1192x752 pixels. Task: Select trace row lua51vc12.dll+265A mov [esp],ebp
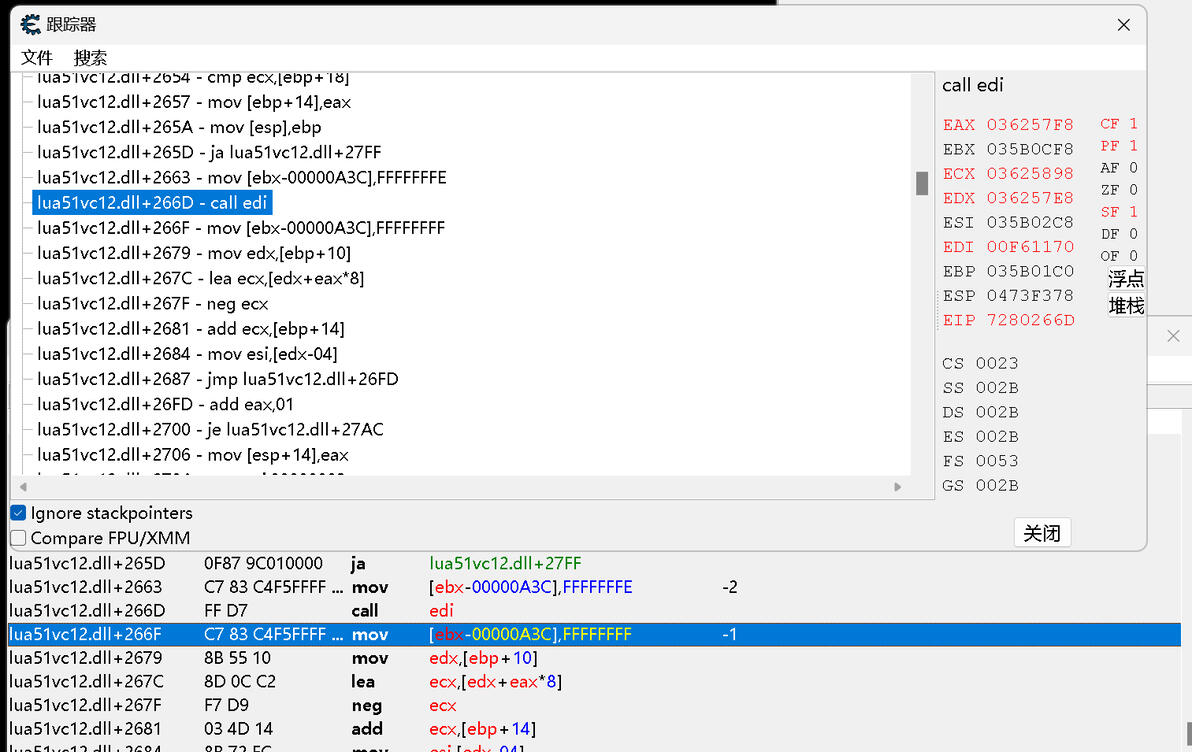click(179, 127)
